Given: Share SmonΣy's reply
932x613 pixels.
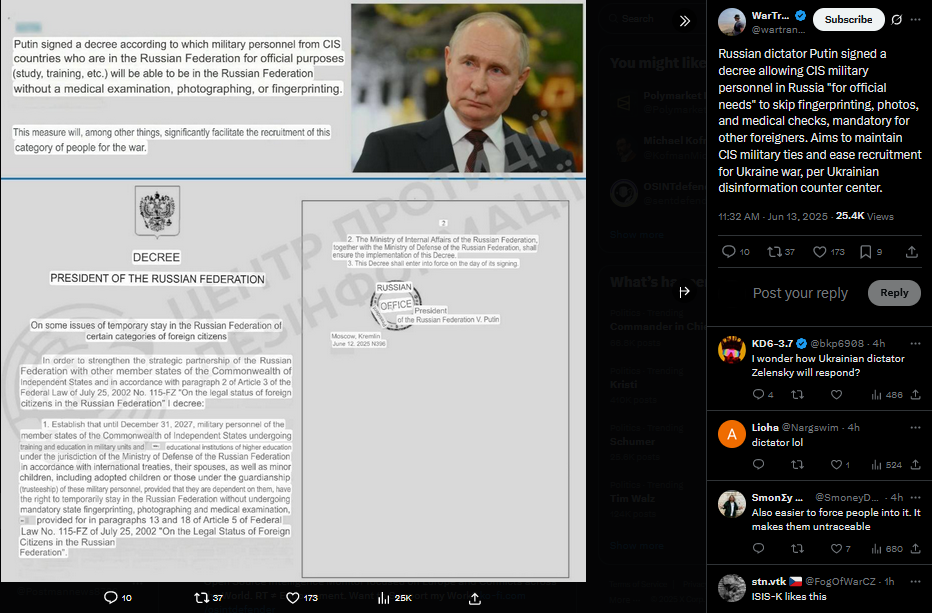Looking at the screenshot, I should pos(915,549).
